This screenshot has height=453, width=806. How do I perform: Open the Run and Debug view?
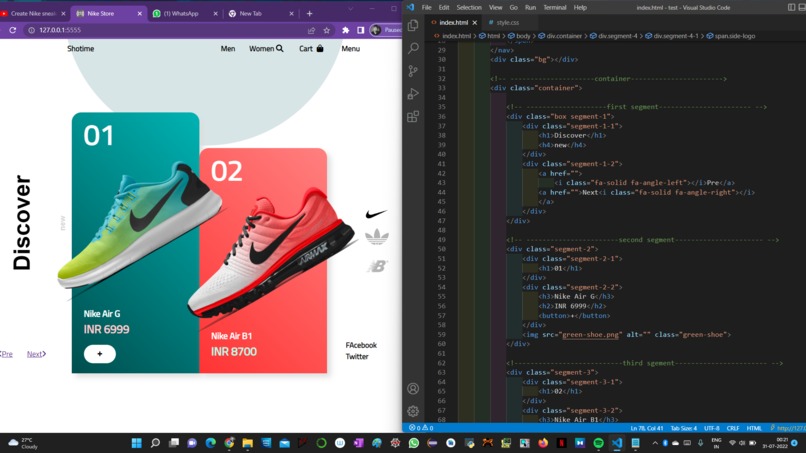413,94
